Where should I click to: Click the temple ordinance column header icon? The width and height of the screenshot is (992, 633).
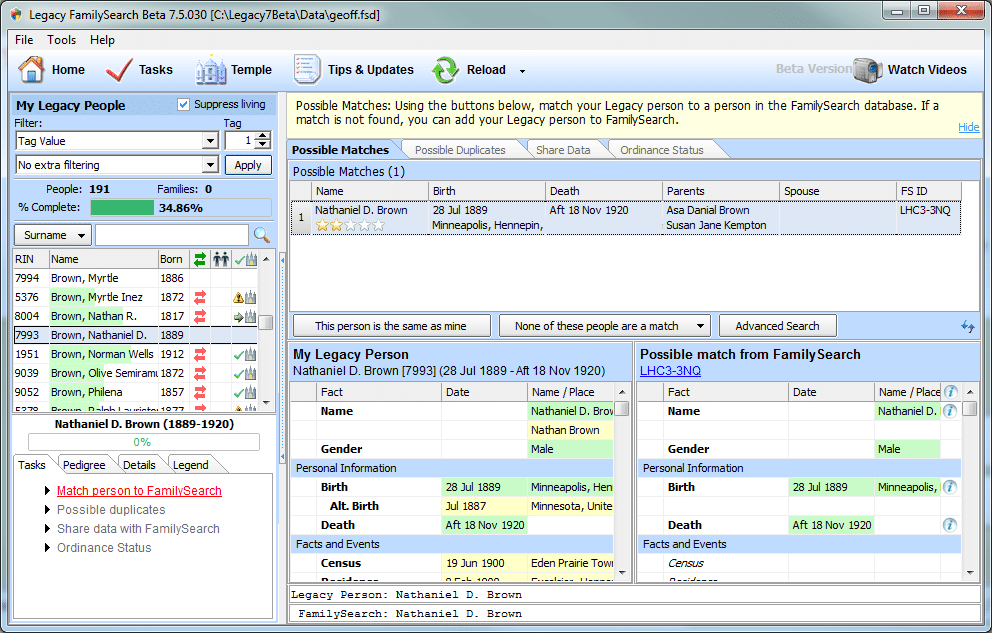pyautogui.click(x=245, y=259)
